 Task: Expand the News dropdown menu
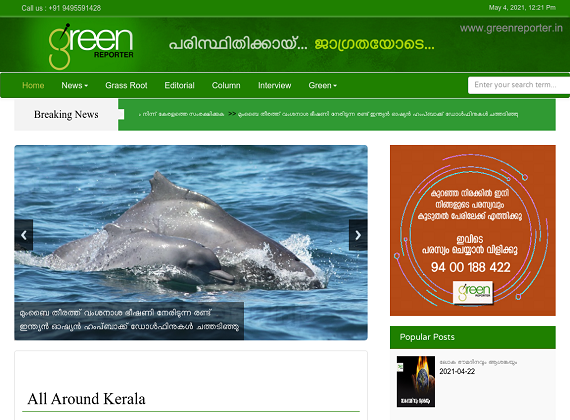75,85
